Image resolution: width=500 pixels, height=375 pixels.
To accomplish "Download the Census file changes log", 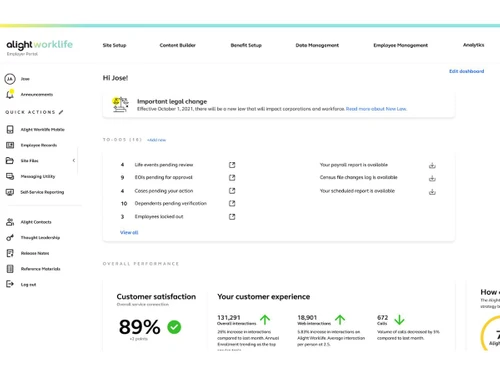I will 432,178.
